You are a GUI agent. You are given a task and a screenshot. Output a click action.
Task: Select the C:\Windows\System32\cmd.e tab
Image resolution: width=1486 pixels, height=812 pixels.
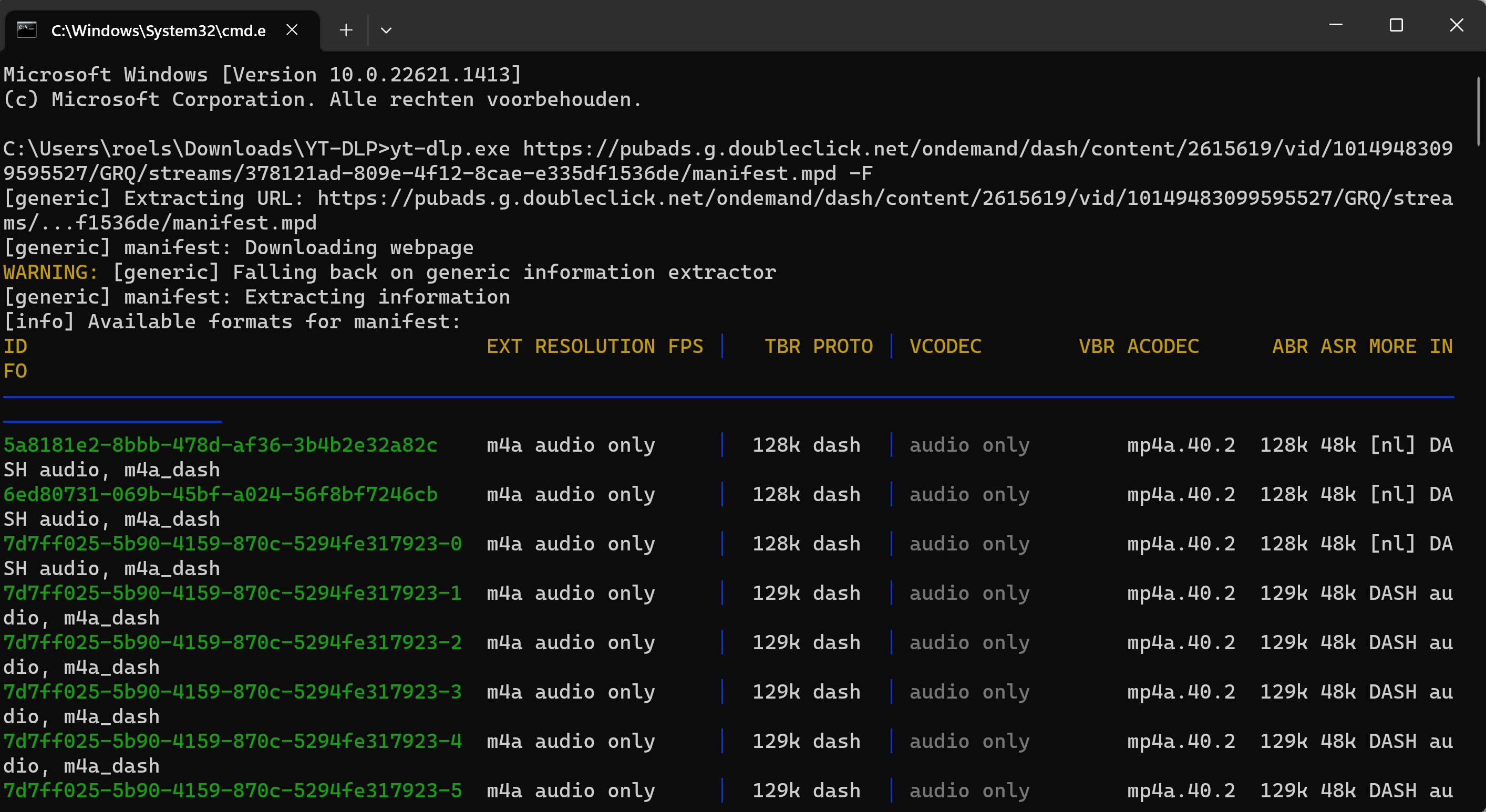click(x=158, y=30)
